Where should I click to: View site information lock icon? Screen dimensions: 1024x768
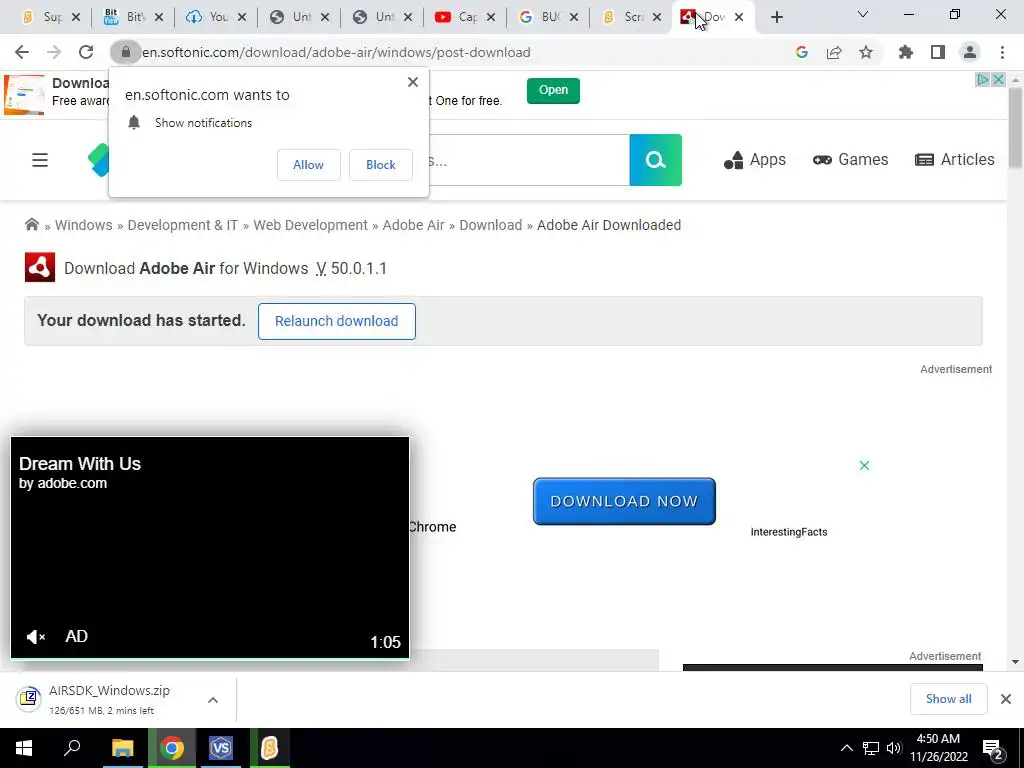125,52
